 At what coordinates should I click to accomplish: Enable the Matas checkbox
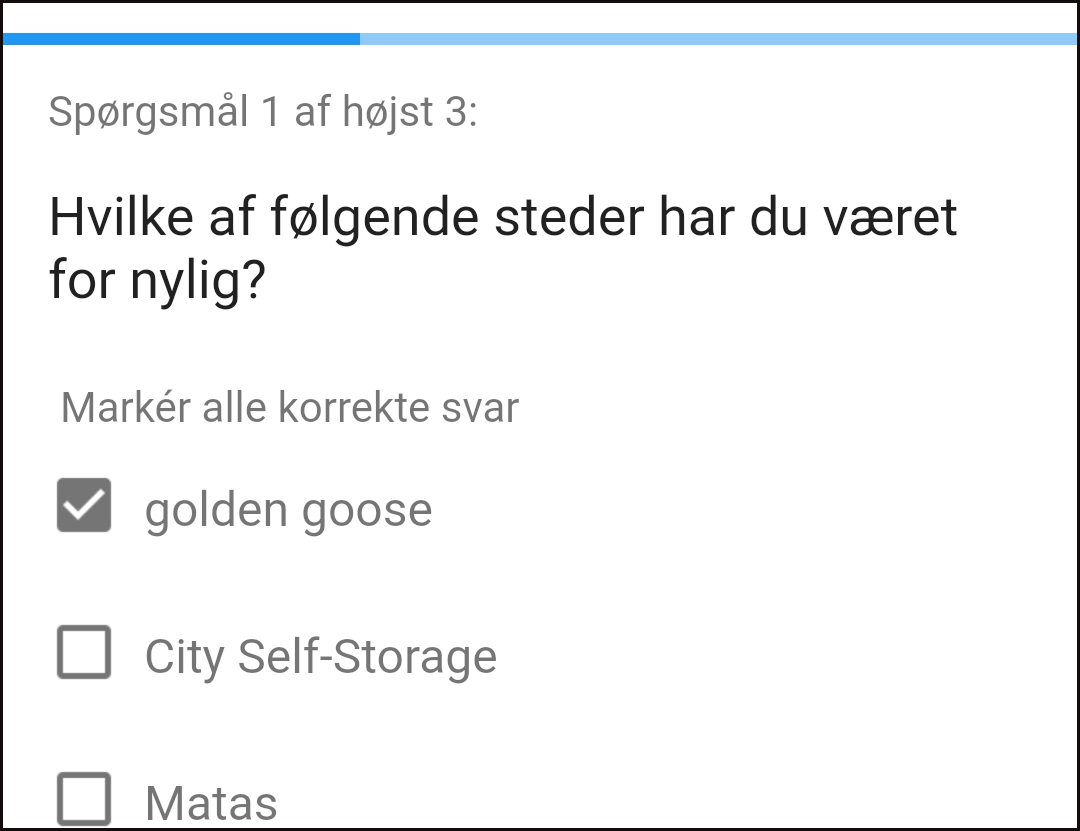click(84, 799)
